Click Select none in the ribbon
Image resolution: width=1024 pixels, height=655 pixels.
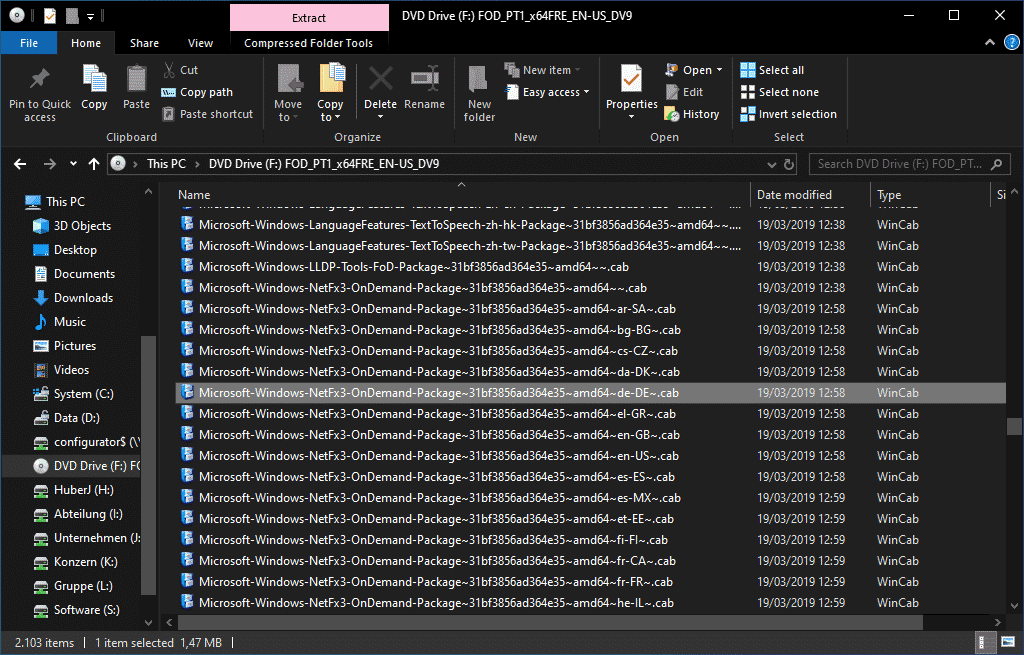point(780,92)
